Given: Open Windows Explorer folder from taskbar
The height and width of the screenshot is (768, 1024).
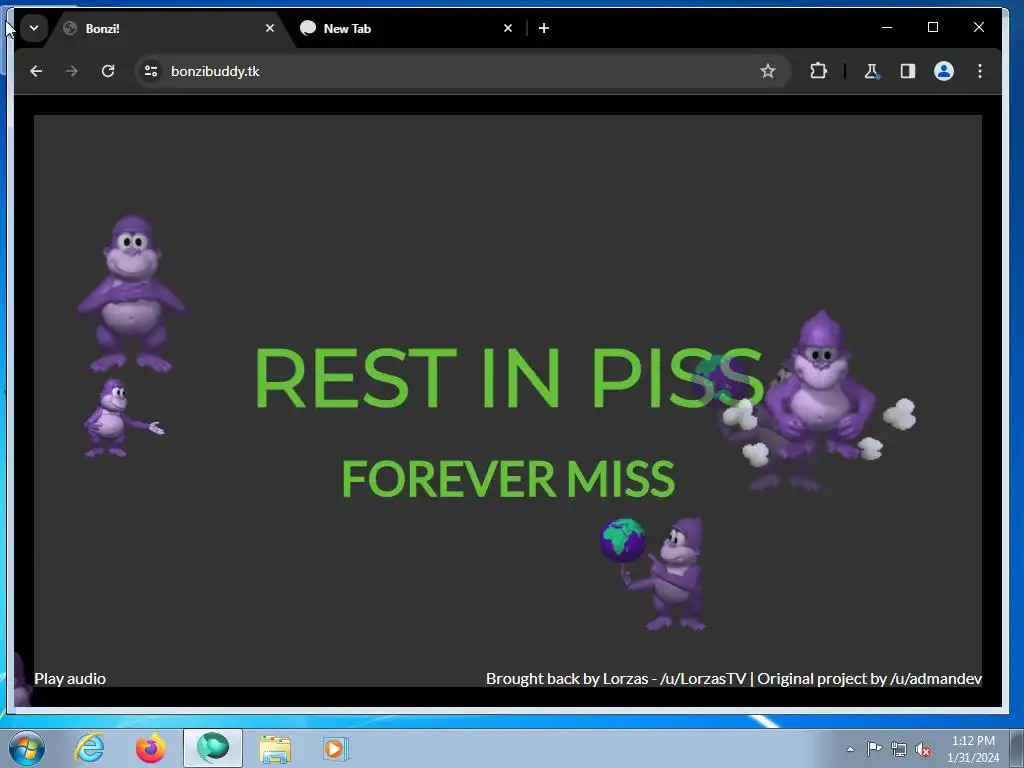Looking at the screenshot, I should 275,748.
